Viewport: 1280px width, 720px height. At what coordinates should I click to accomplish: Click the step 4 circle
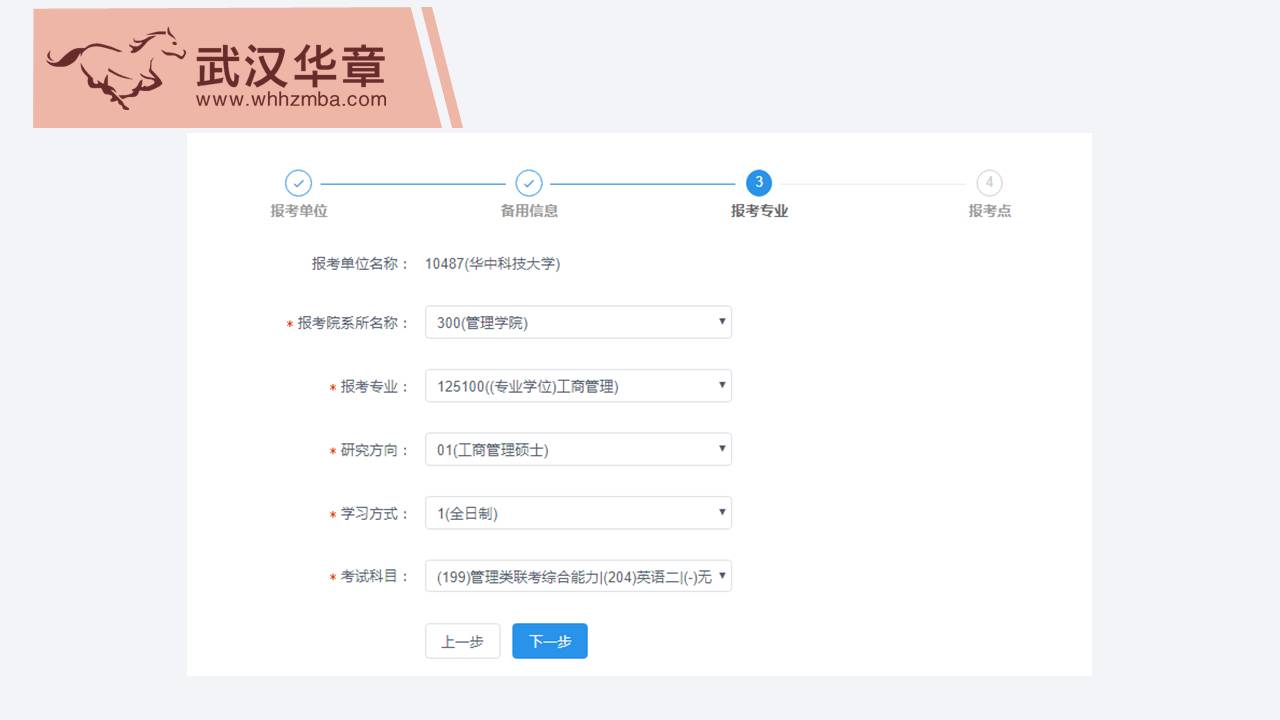[x=989, y=183]
